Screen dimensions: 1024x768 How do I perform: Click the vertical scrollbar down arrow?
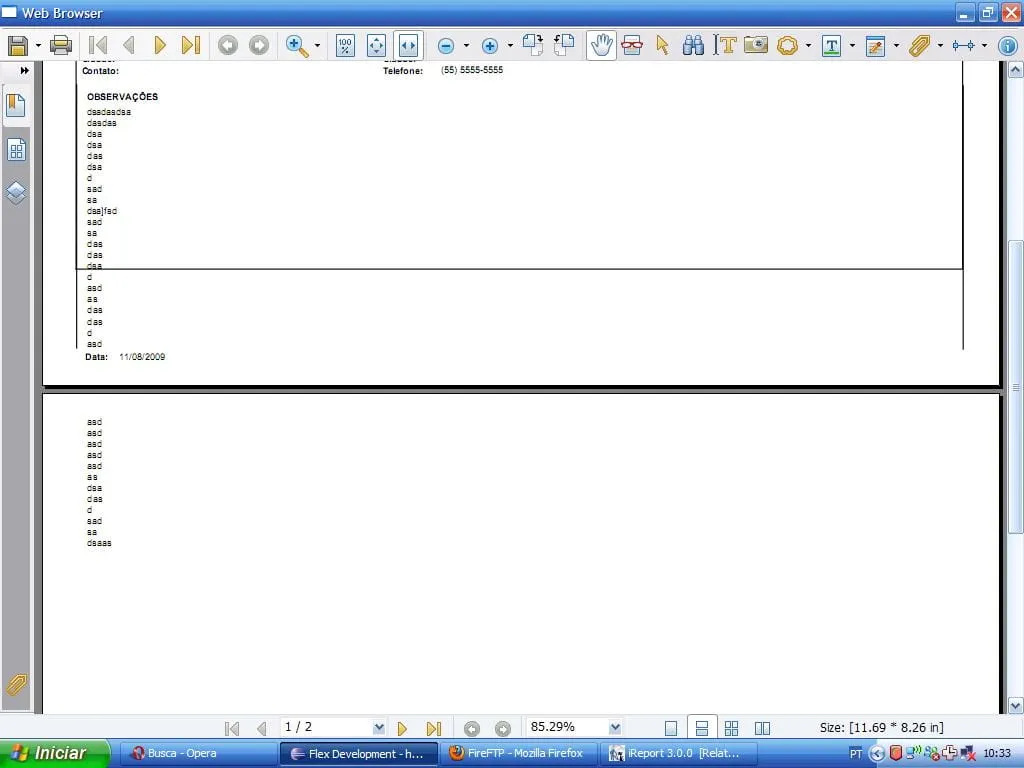click(x=1016, y=705)
